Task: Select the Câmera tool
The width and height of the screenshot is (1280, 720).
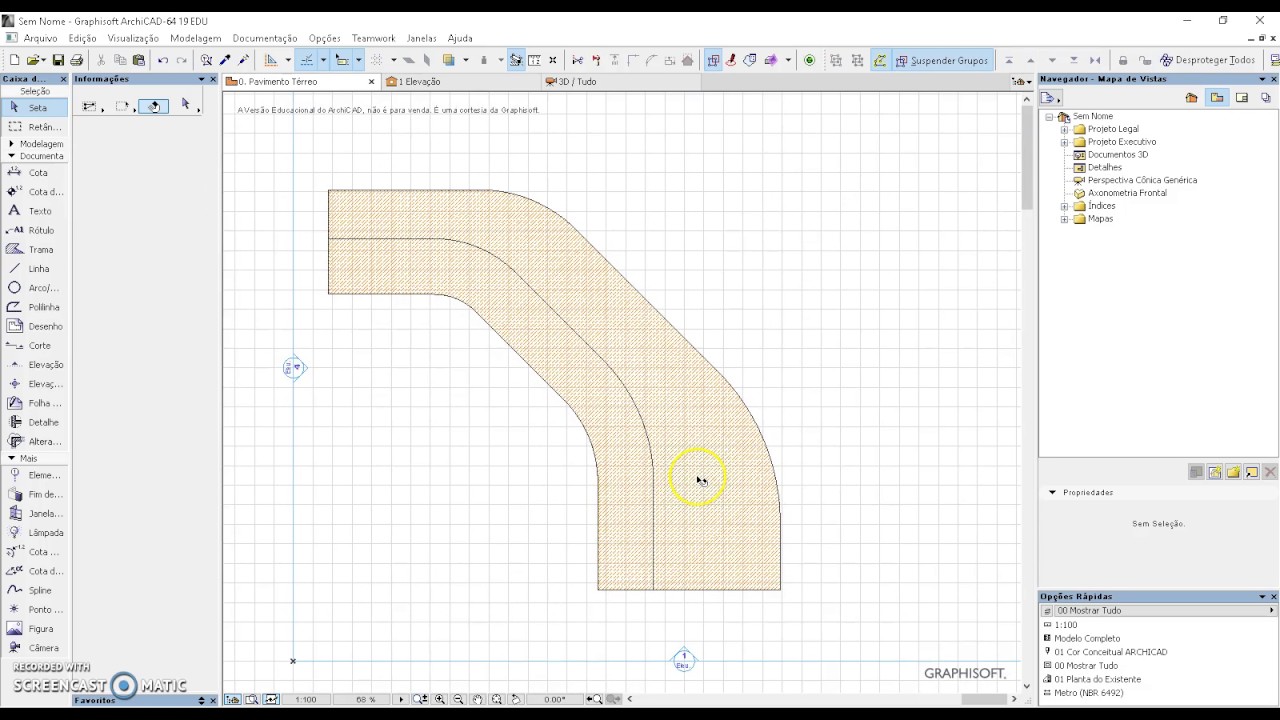Action: tap(34, 648)
